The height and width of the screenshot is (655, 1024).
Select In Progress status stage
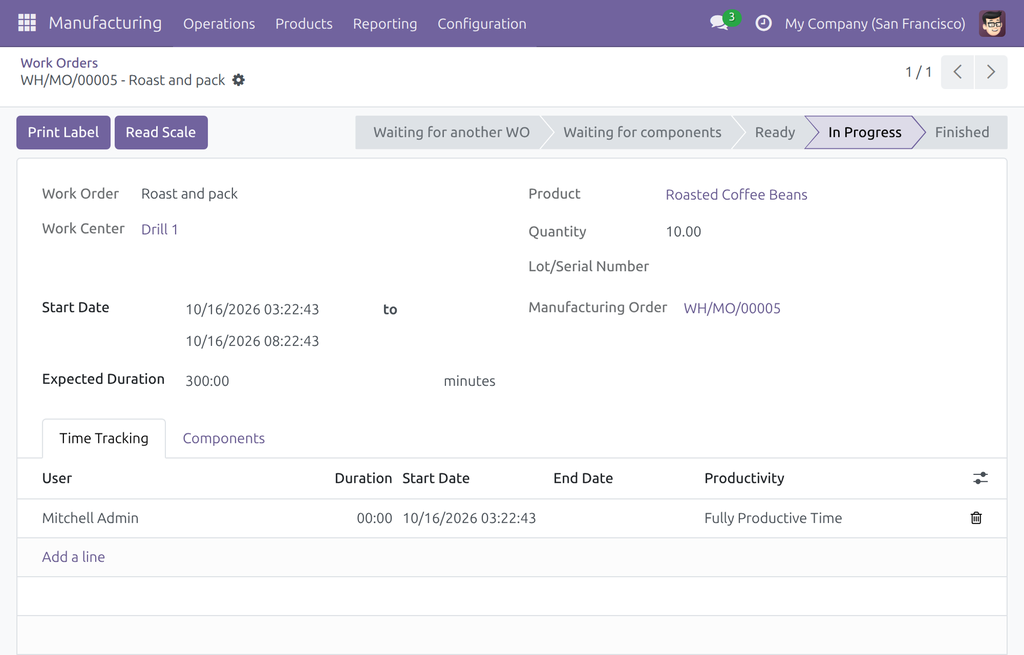tap(865, 133)
